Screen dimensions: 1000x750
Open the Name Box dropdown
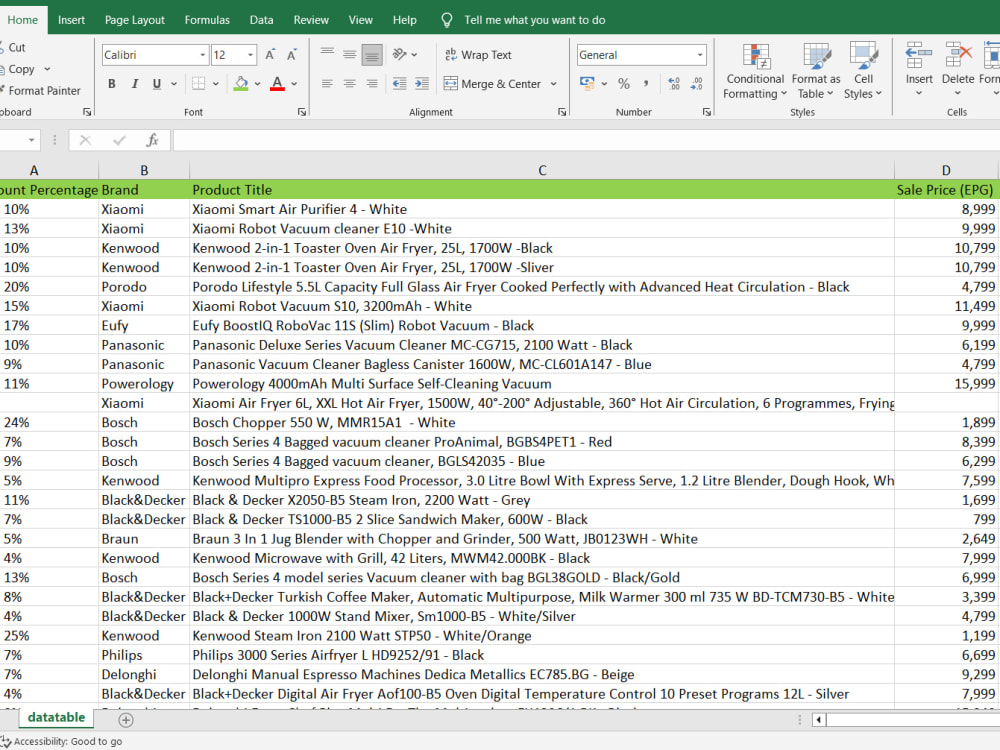point(31,140)
